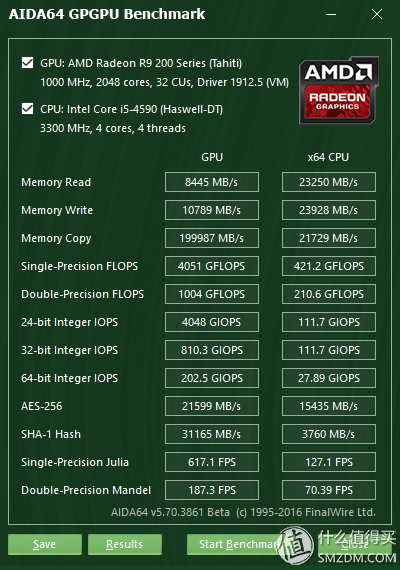Select the GPU Memory Read result box

pyautogui.click(x=212, y=182)
